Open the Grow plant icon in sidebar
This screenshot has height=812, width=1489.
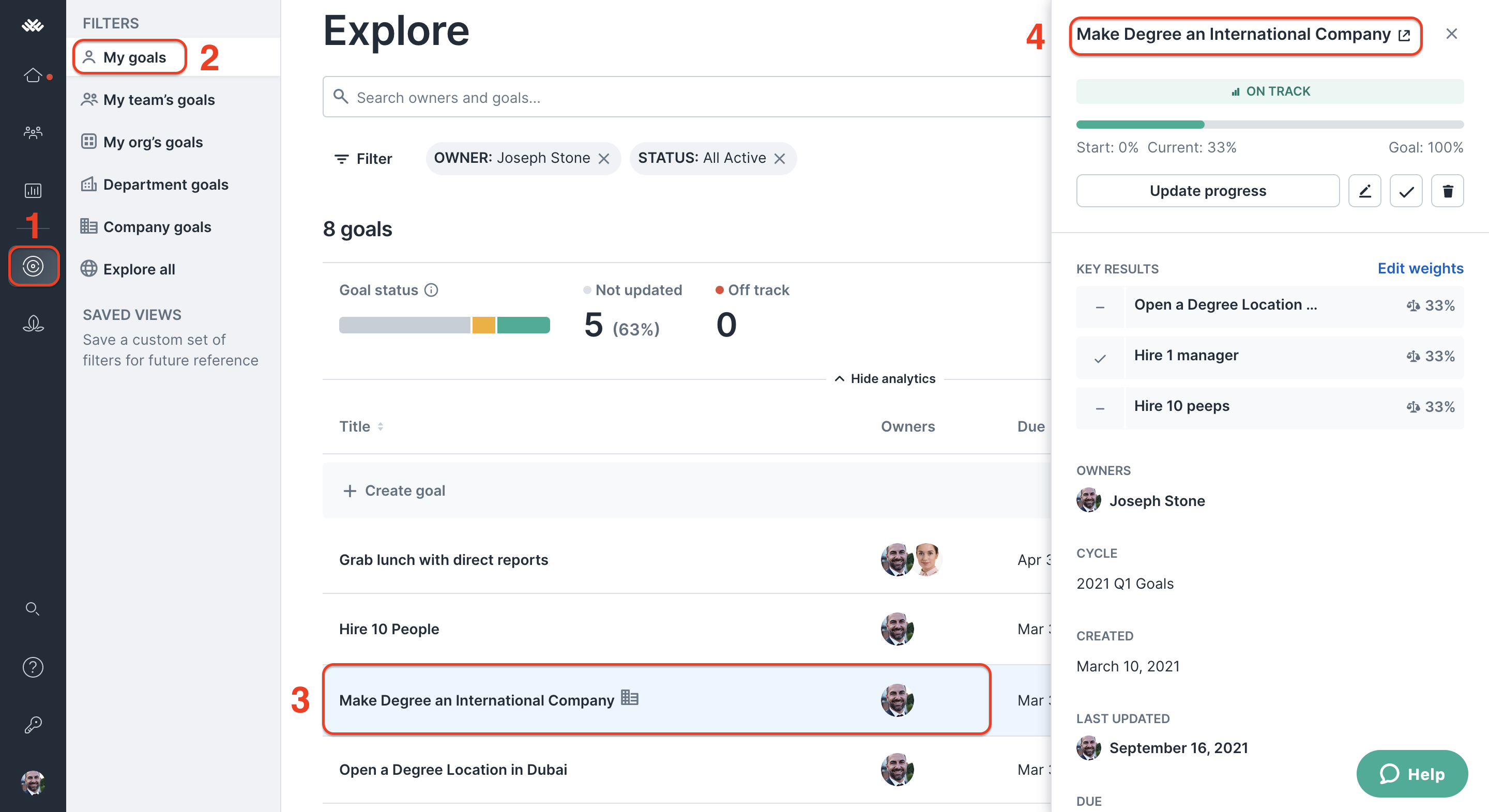coord(33,323)
